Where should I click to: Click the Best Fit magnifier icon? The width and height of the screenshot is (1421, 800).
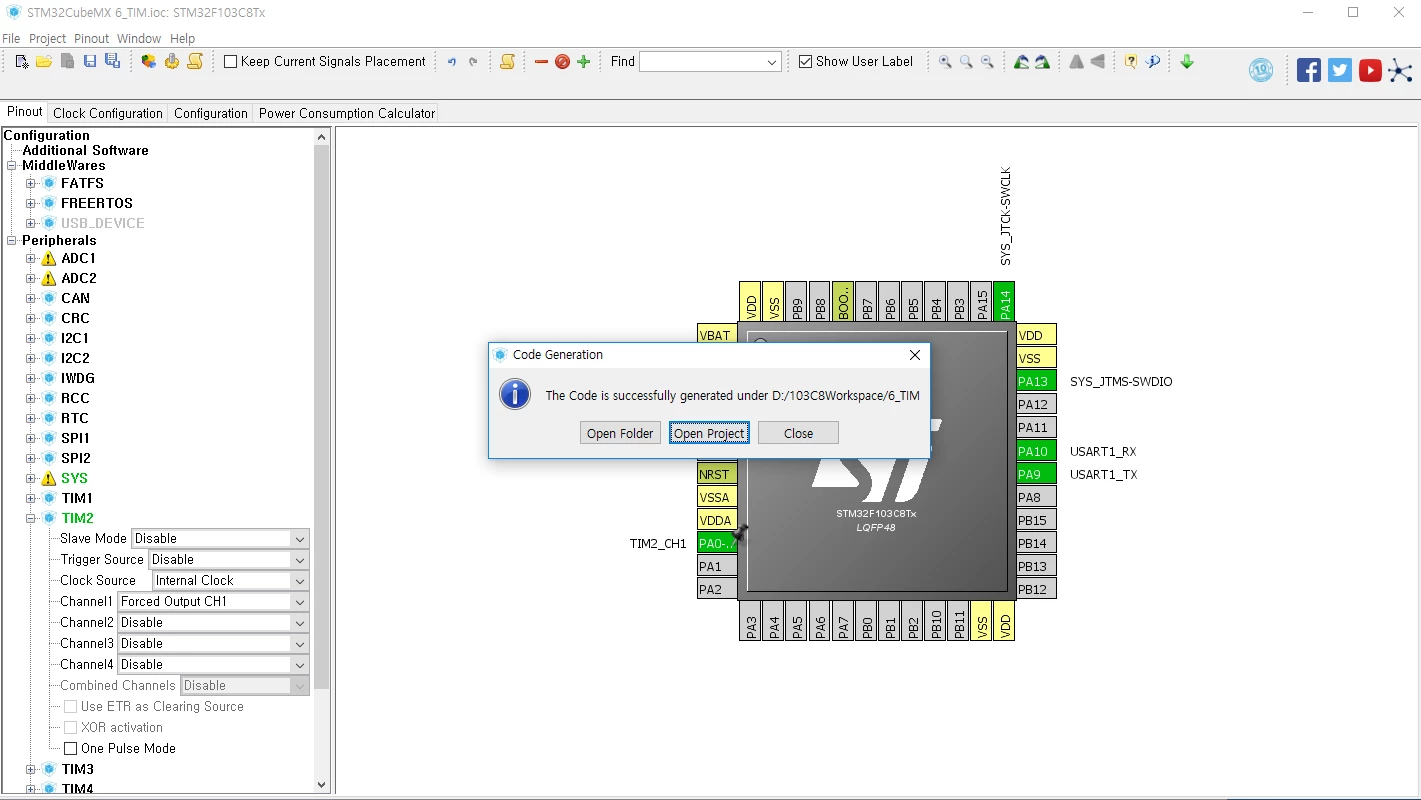click(x=966, y=62)
